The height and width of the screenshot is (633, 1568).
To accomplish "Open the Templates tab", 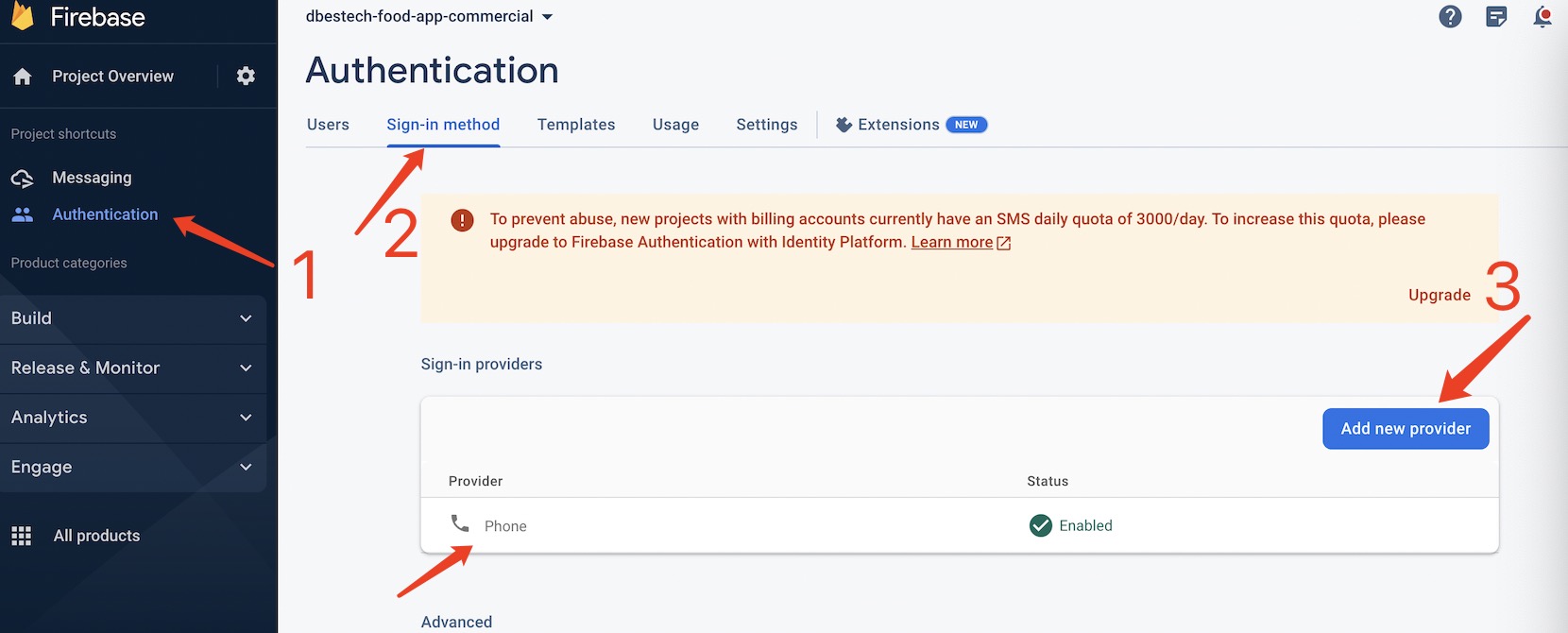I will pyautogui.click(x=576, y=125).
